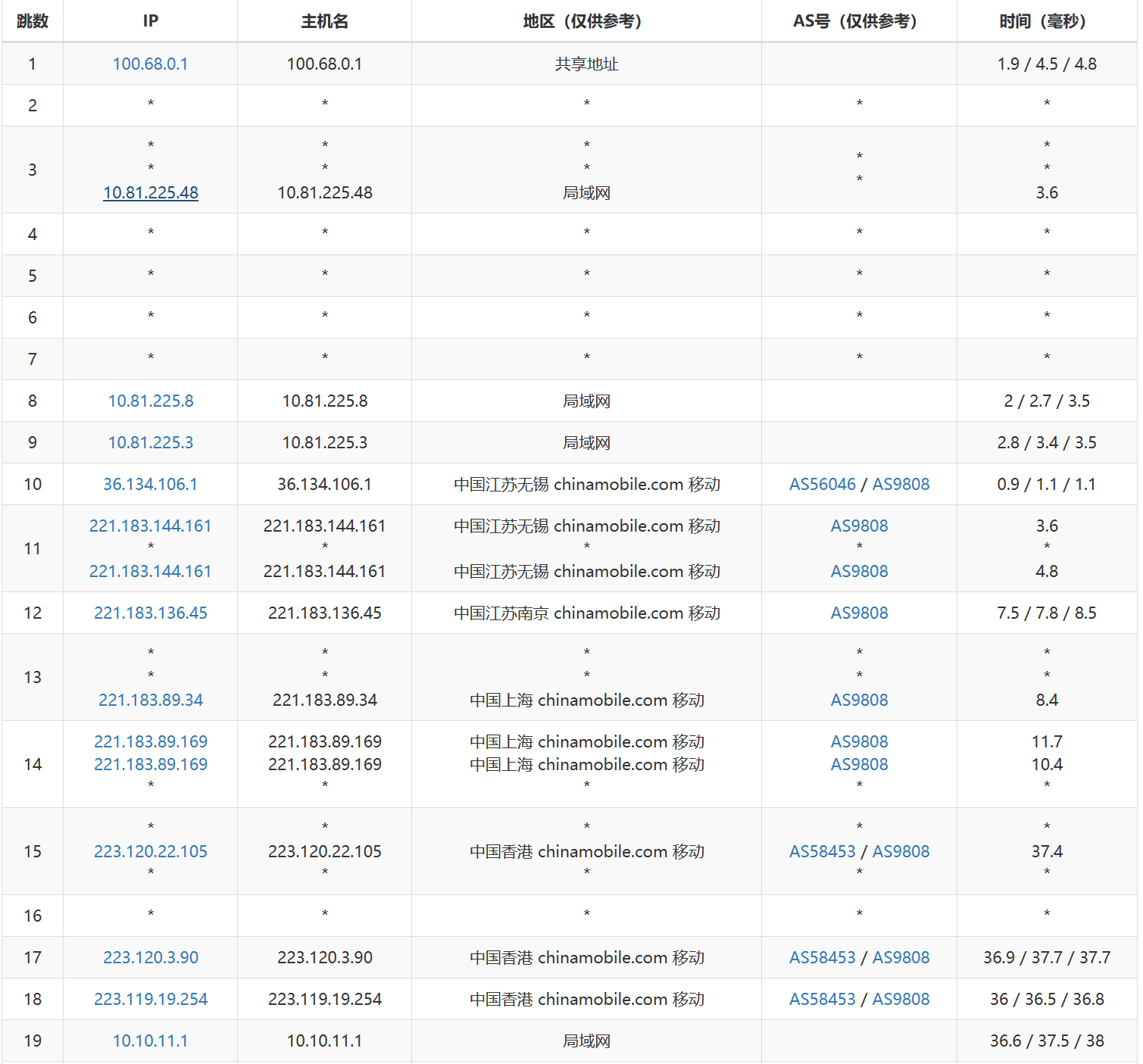Open the AS9808 link in hop 10
The height and width of the screenshot is (1064, 1143).
(901, 484)
